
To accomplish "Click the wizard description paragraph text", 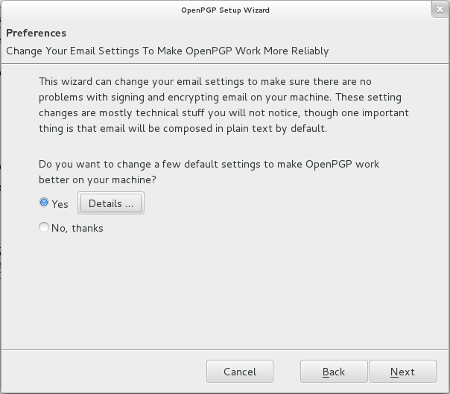I will [223, 105].
